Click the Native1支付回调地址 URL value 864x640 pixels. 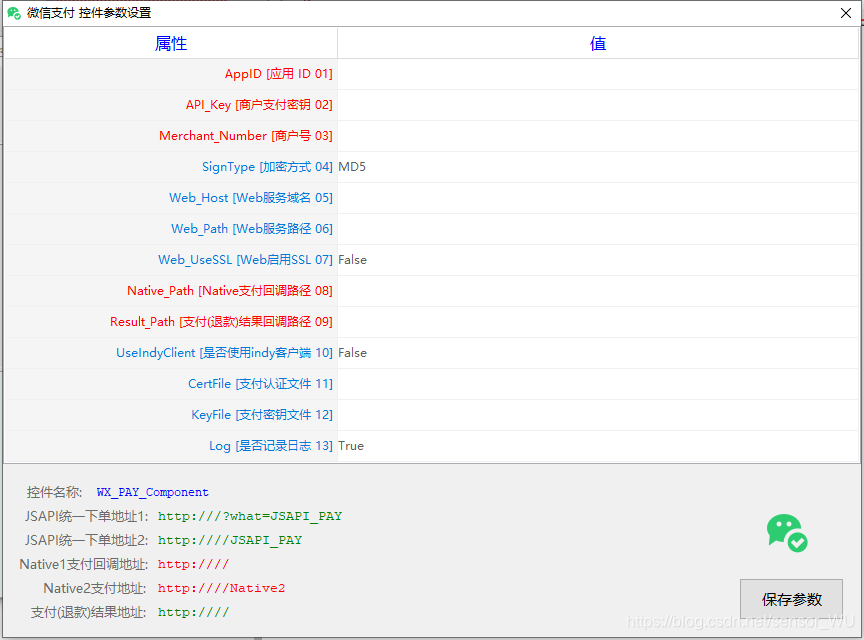point(193,564)
